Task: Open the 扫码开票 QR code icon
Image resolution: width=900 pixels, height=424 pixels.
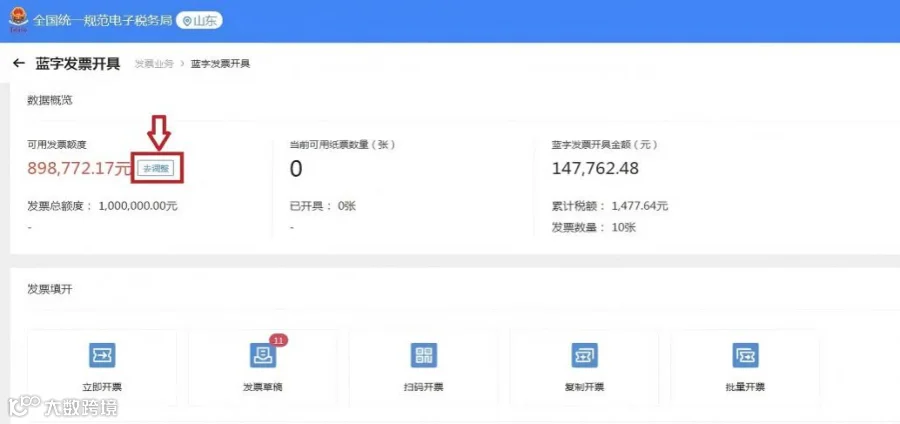Action: 424,355
